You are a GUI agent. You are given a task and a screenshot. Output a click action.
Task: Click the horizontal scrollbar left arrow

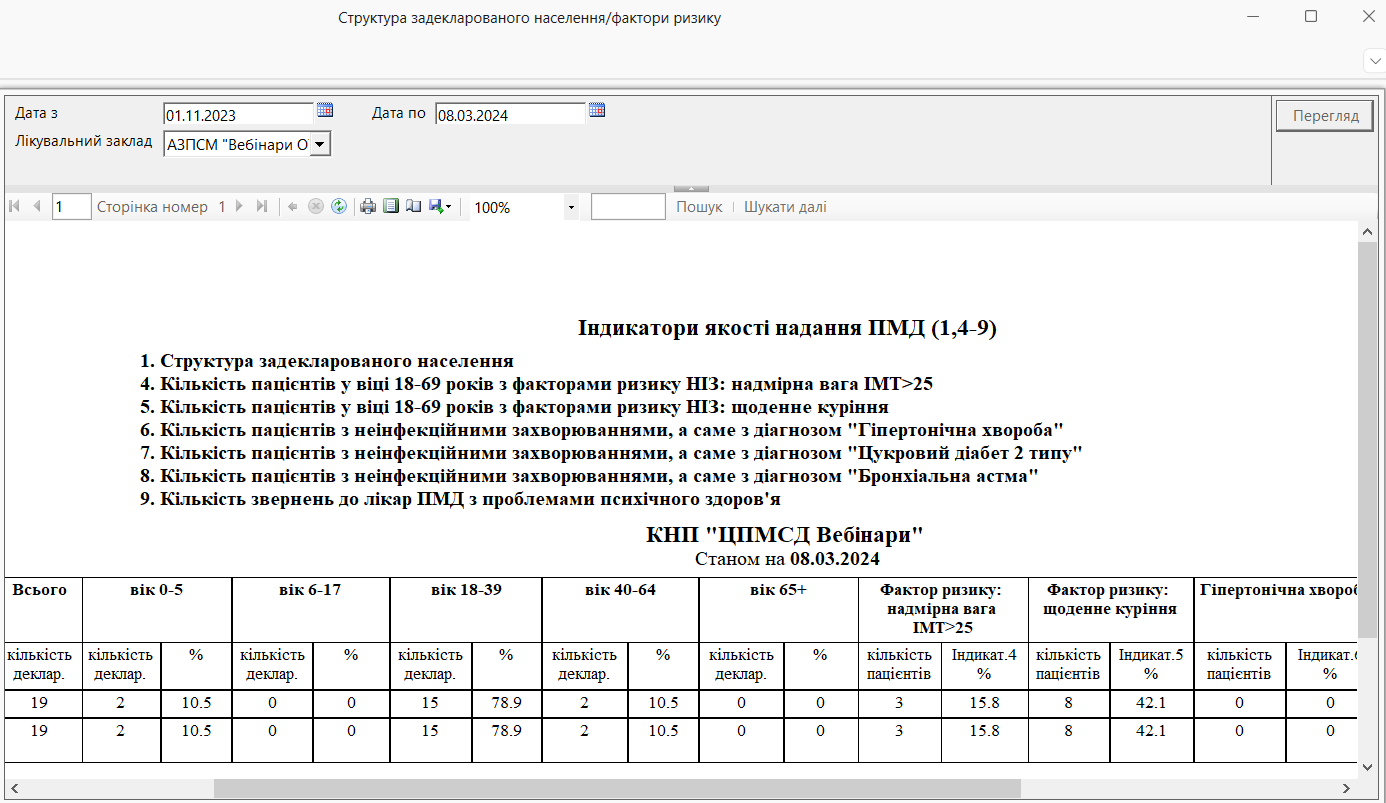pos(14,788)
